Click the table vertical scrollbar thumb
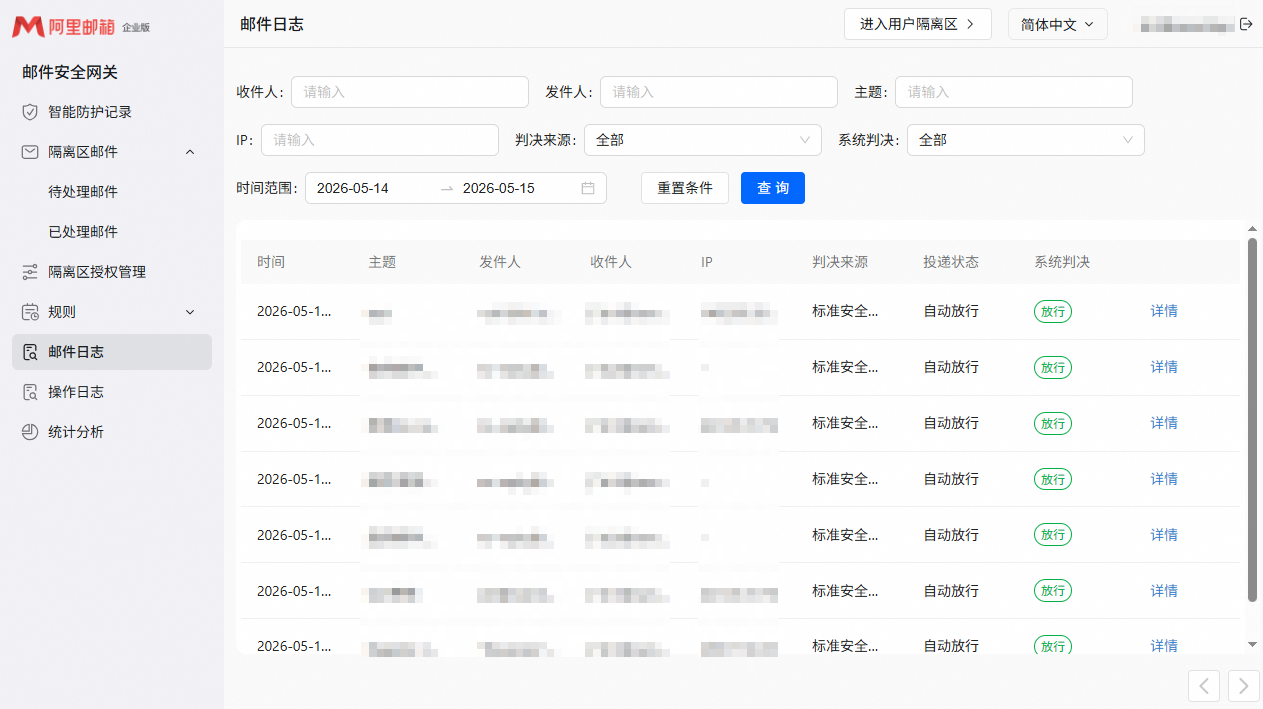The width and height of the screenshot is (1263, 709). point(1252,420)
